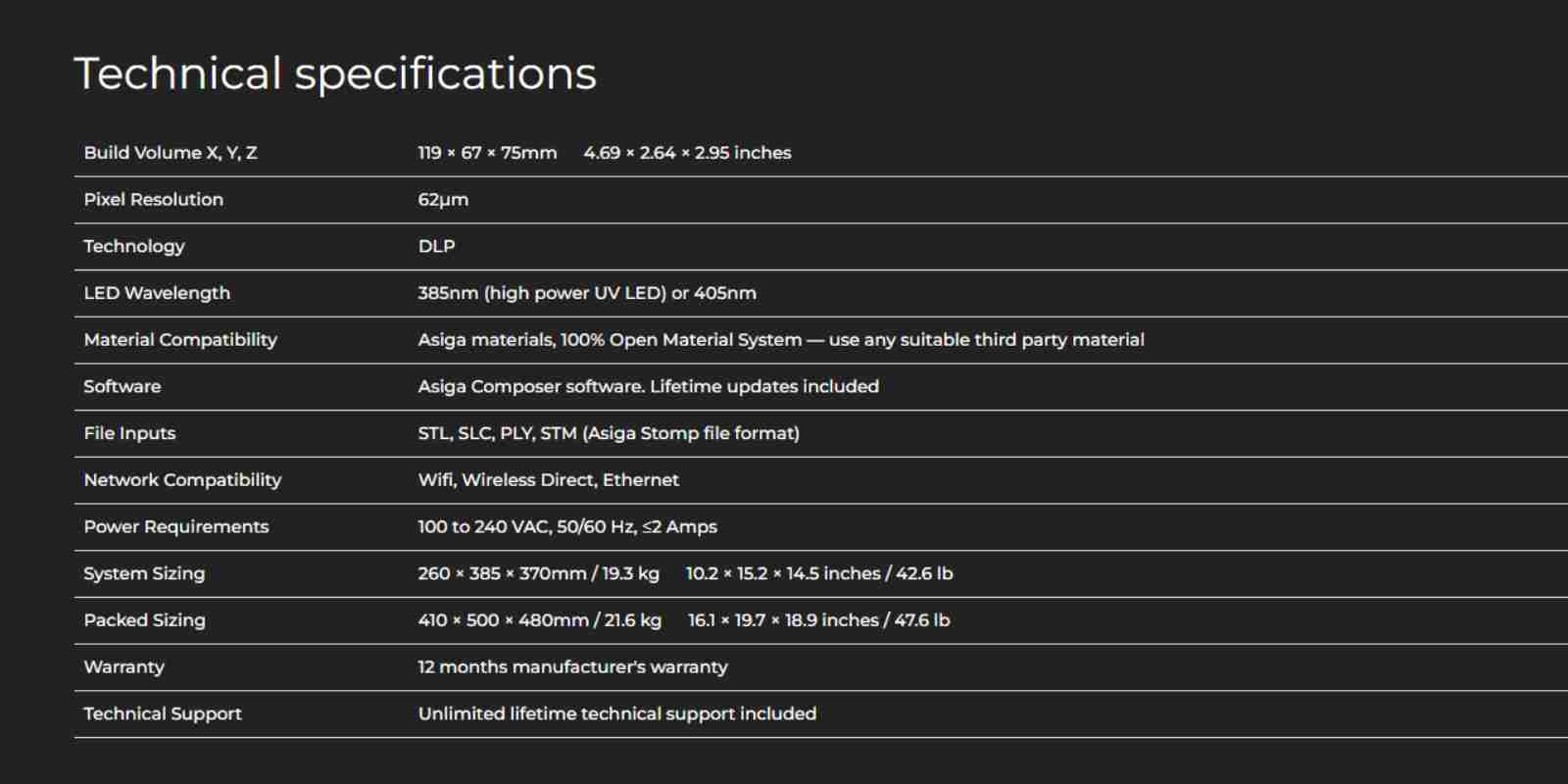Click the 62µm resolution value
The image size is (1568, 784).
[x=443, y=200]
